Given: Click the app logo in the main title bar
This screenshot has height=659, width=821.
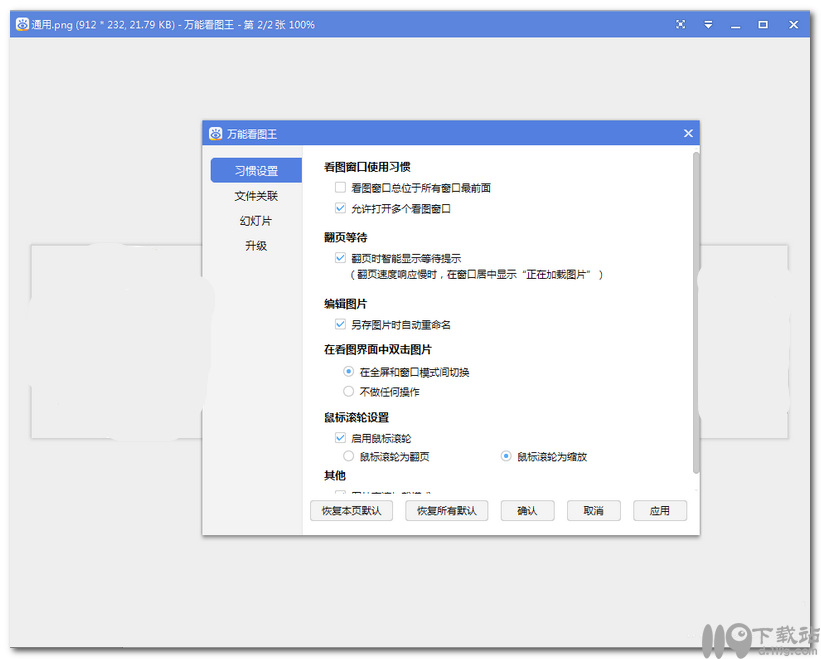Looking at the screenshot, I should (22, 24).
